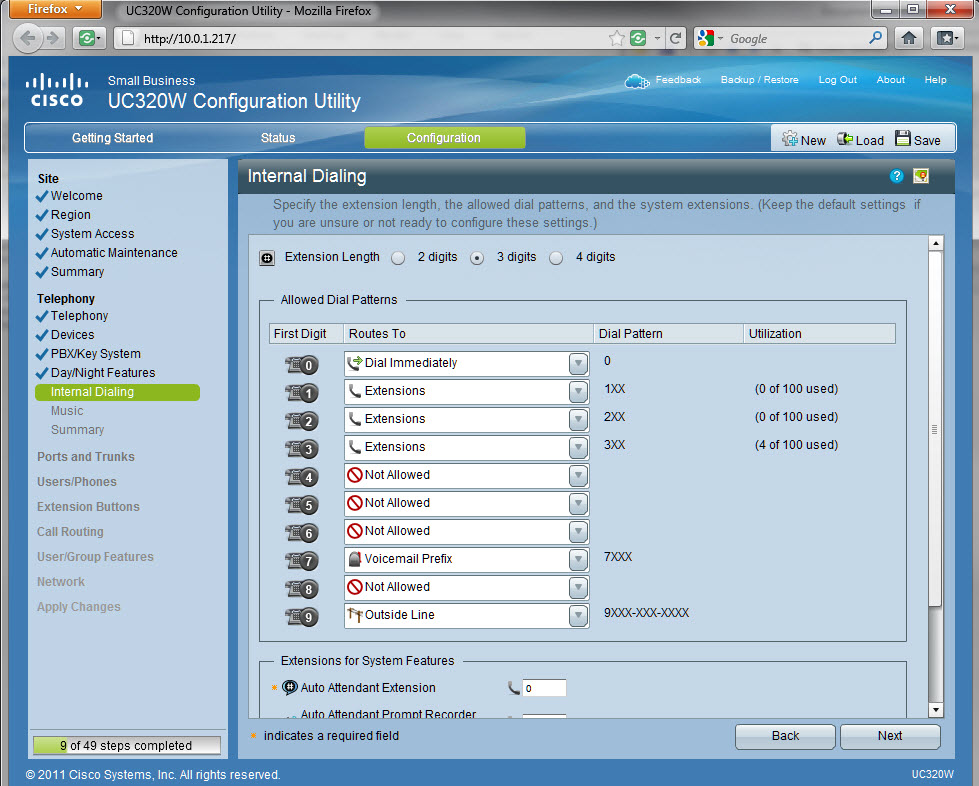Expand Voicemail Prefix dropdown for digit 7
979x786 pixels.
pyautogui.click(x=578, y=560)
